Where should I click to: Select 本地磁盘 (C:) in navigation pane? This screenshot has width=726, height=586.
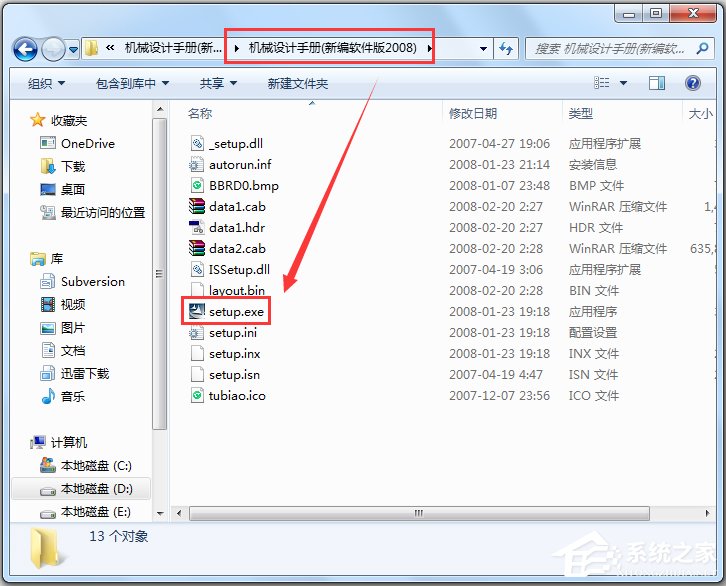[x=95, y=466]
